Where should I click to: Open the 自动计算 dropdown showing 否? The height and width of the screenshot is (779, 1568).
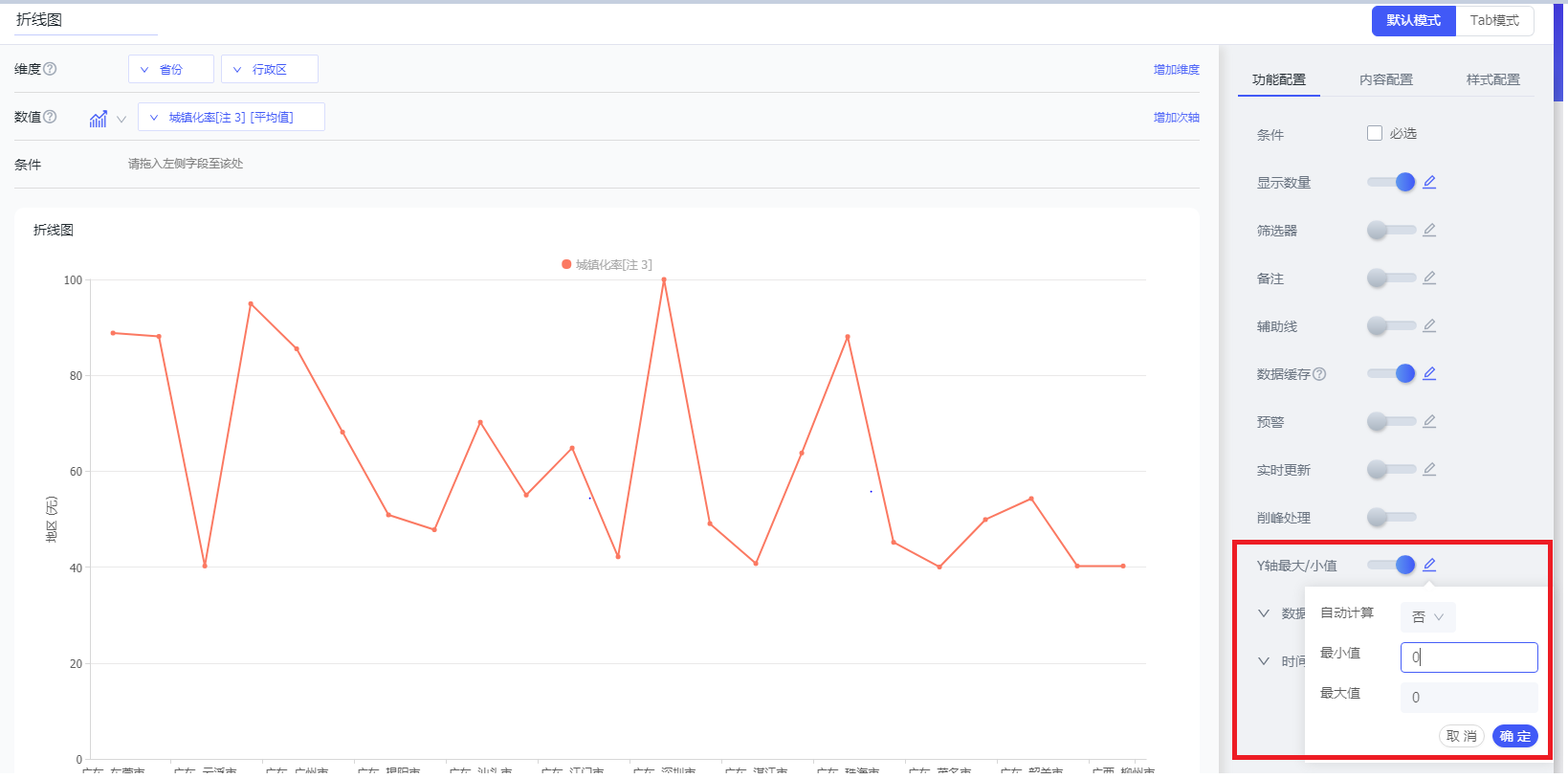pos(1427,617)
